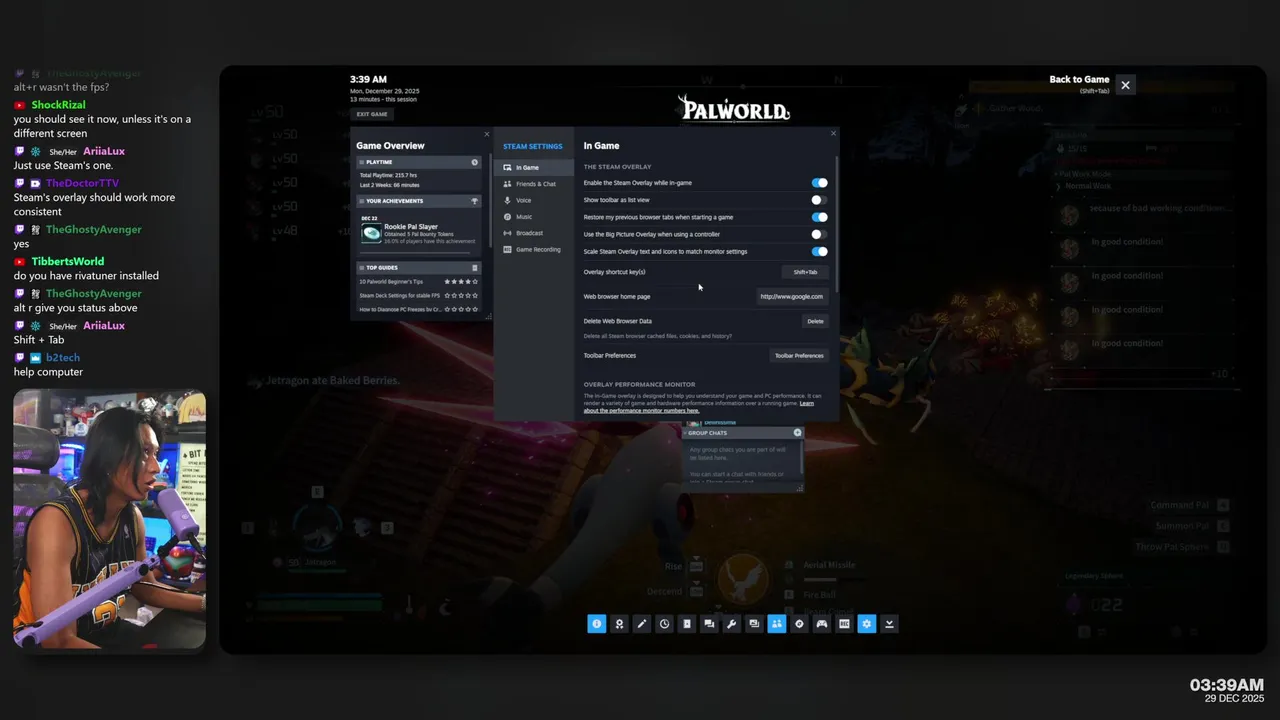Click the PLAYTIME section header

coord(418,162)
